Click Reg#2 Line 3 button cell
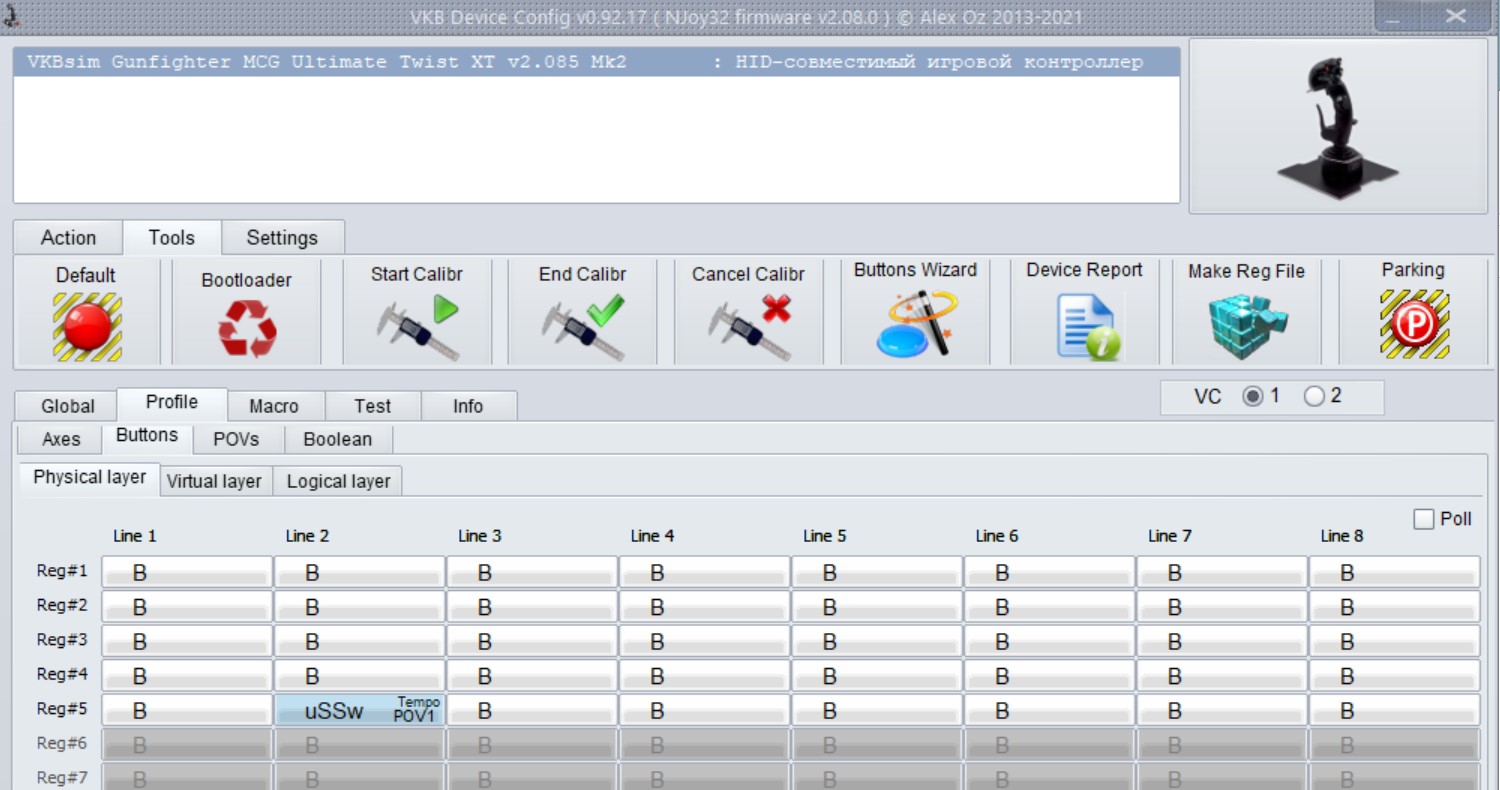Viewport: 1500px width, 790px height. (x=532, y=607)
